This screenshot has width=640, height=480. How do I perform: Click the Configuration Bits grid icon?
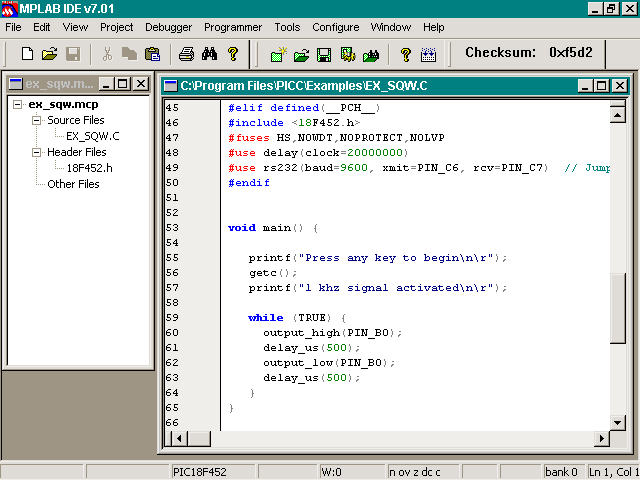[x=428, y=55]
